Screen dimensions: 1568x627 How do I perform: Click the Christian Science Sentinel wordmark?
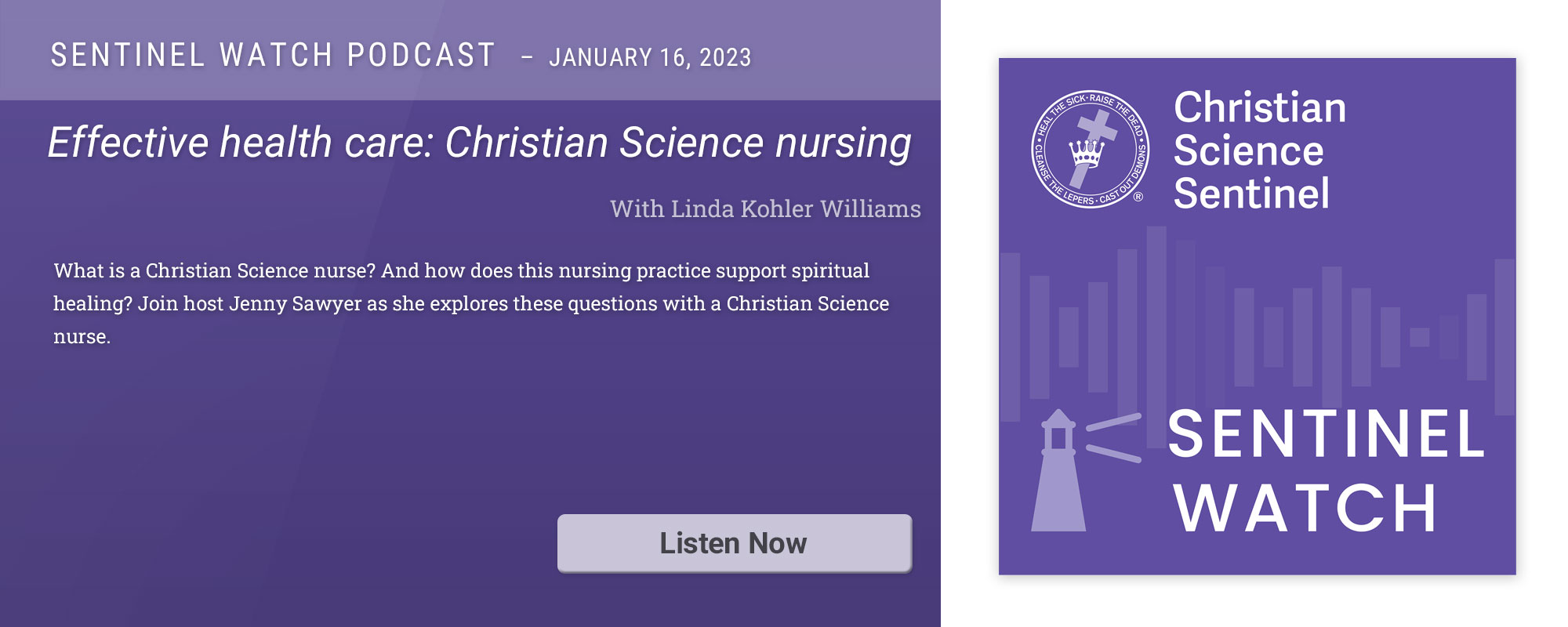(1259, 150)
